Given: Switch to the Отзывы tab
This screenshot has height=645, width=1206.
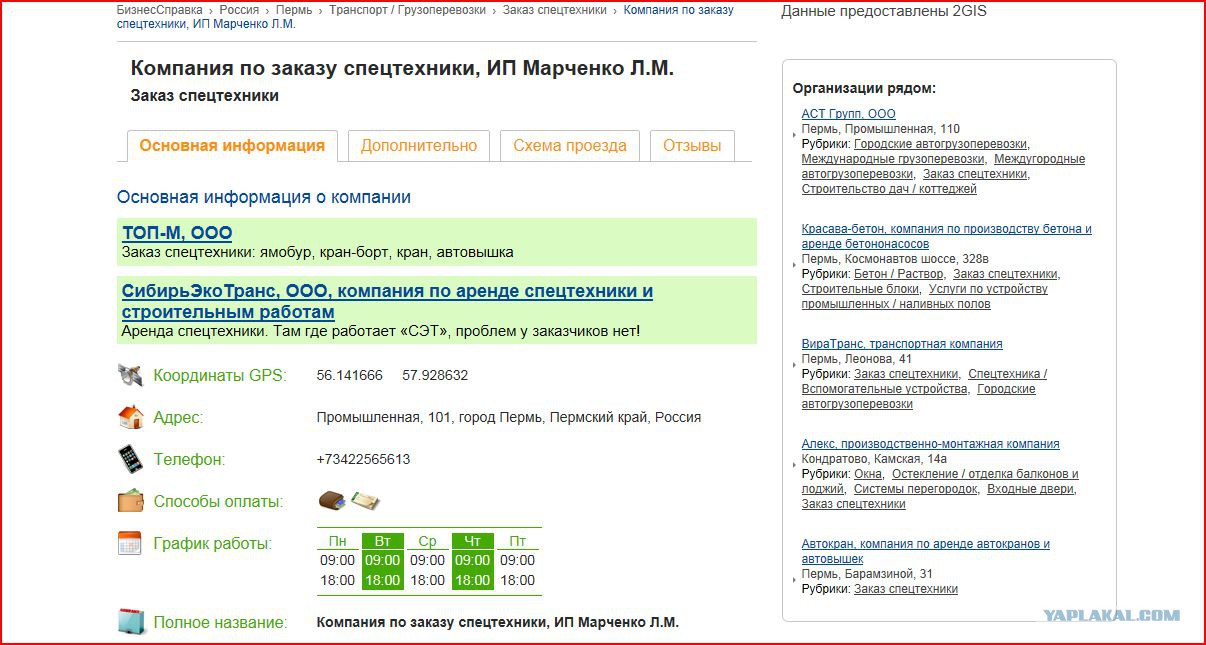Looking at the screenshot, I should (x=692, y=146).
